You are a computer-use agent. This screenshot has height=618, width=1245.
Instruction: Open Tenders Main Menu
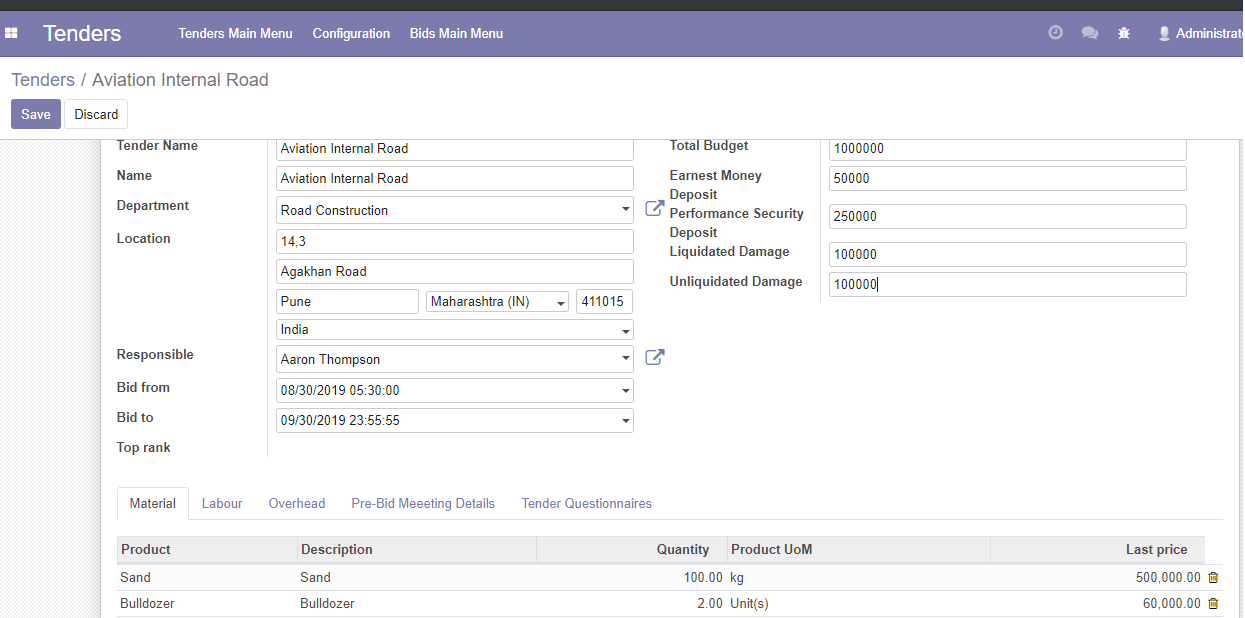235,33
